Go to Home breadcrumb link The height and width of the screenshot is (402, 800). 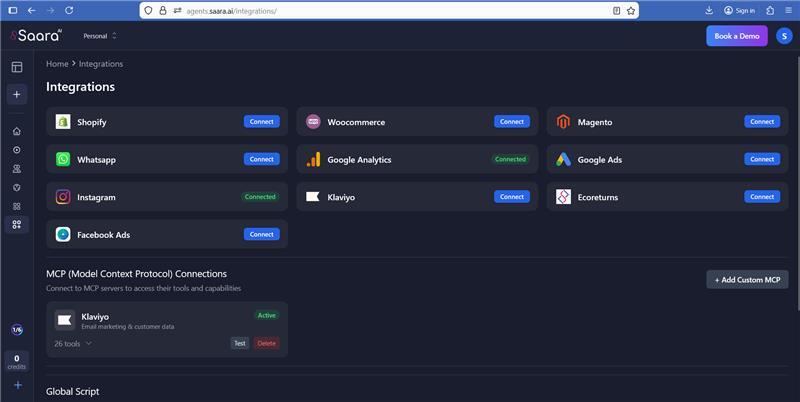[57, 64]
